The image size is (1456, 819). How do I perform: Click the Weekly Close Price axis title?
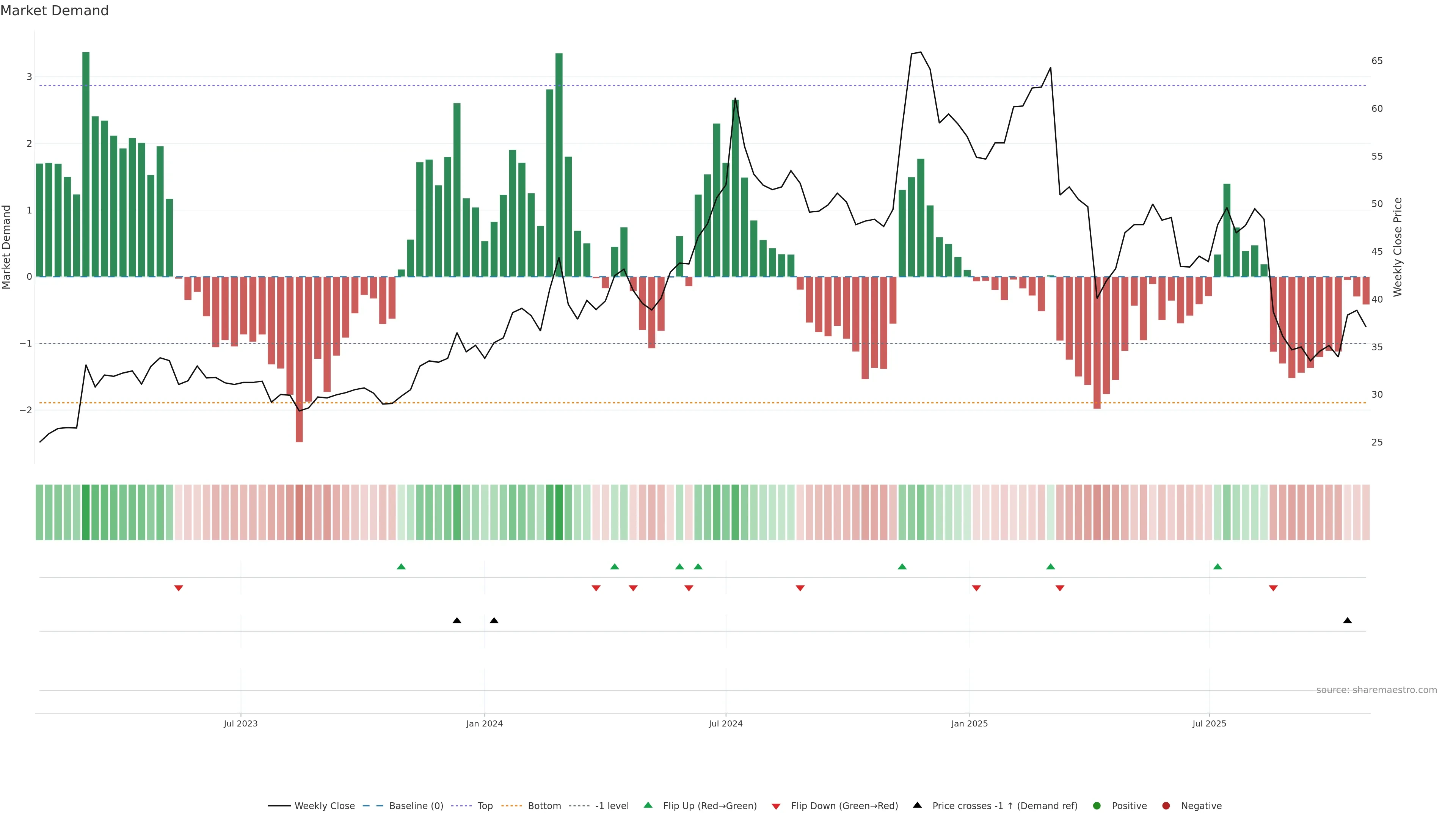click(1397, 247)
